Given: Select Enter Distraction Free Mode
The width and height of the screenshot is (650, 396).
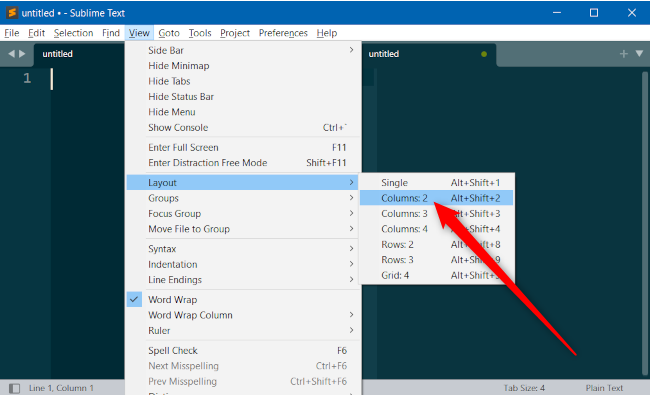Looking at the screenshot, I should (x=243, y=163).
